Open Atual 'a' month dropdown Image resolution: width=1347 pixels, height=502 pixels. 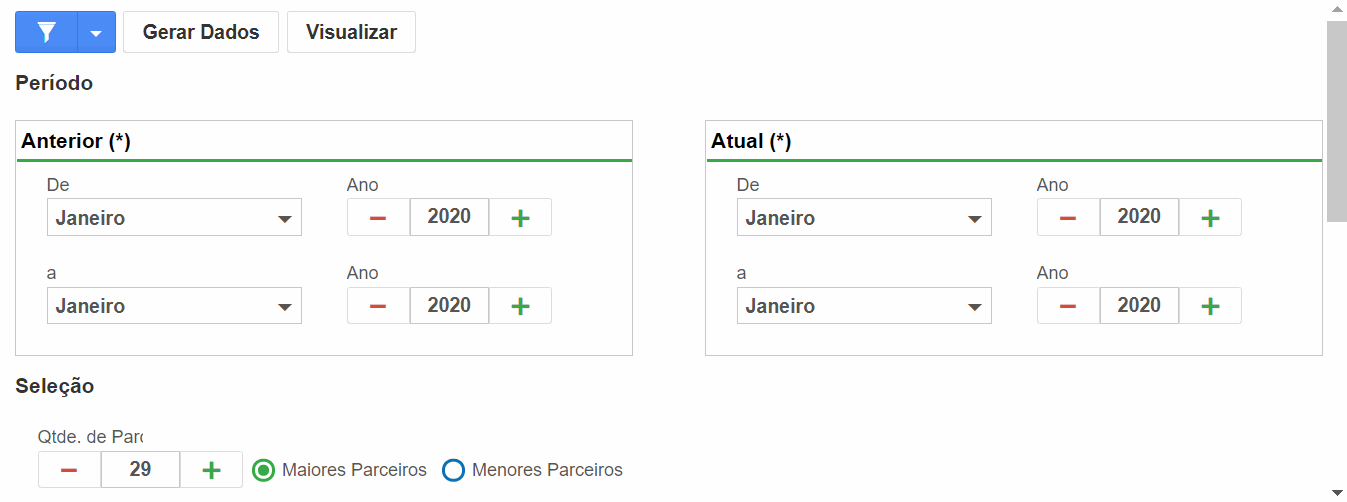pos(864,306)
